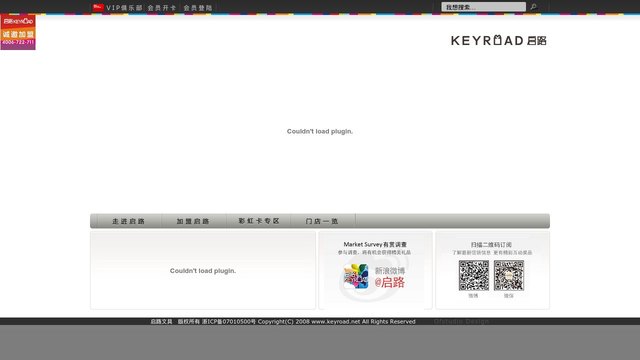Focus the 我想搜索 search field

tap(483, 7)
